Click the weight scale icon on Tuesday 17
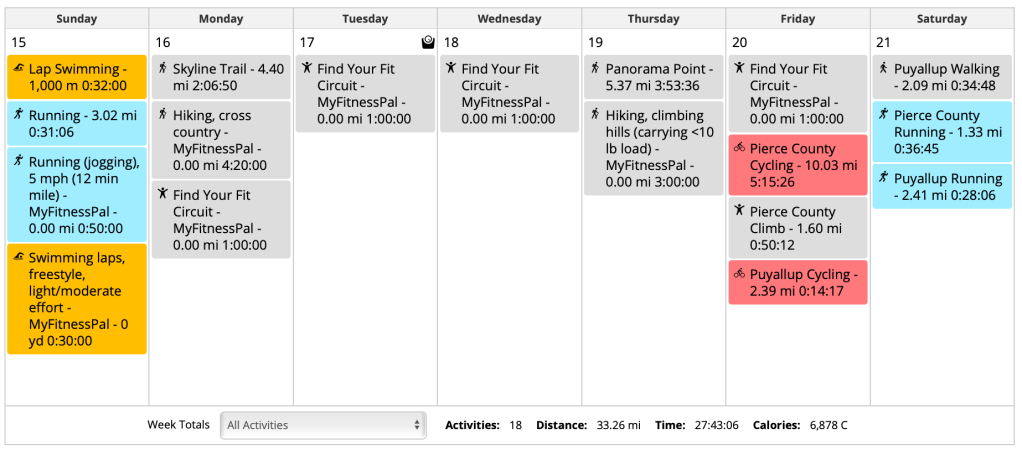 (x=428, y=42)
